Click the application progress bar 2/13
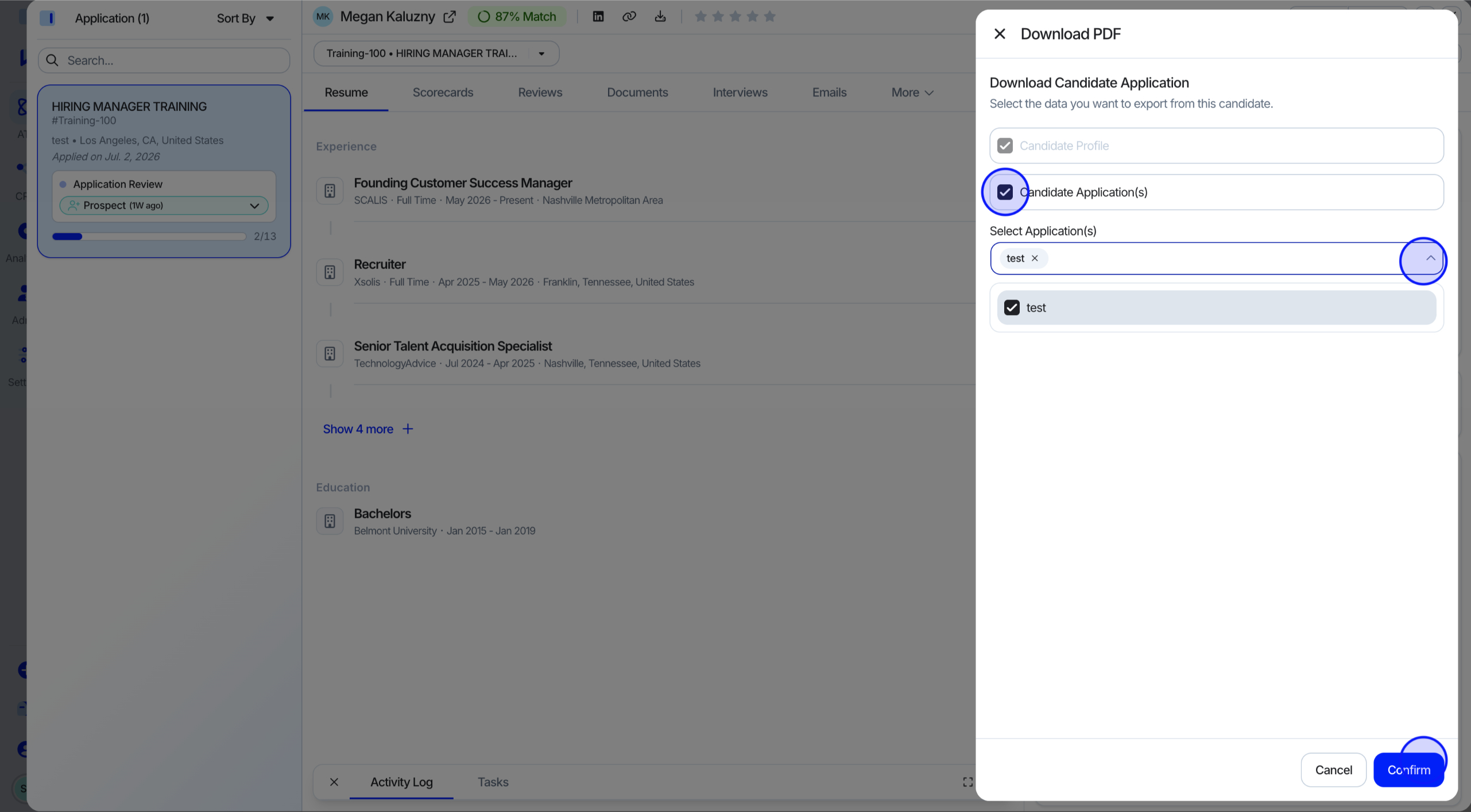The height and width of the screenshot is (812, 1471). pos(149,236)
